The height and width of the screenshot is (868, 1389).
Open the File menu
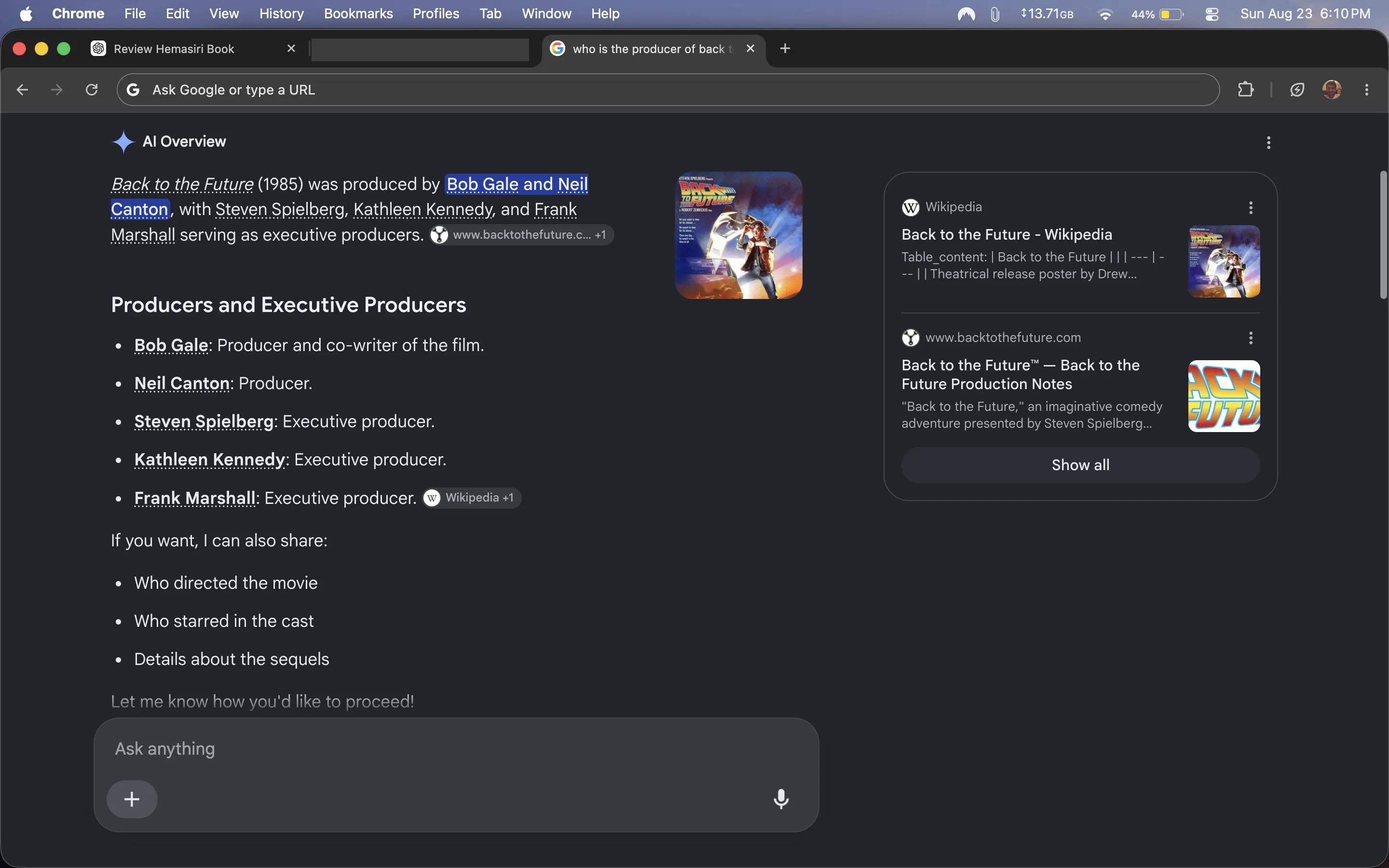pyautogui.click(x=135, y=14)
